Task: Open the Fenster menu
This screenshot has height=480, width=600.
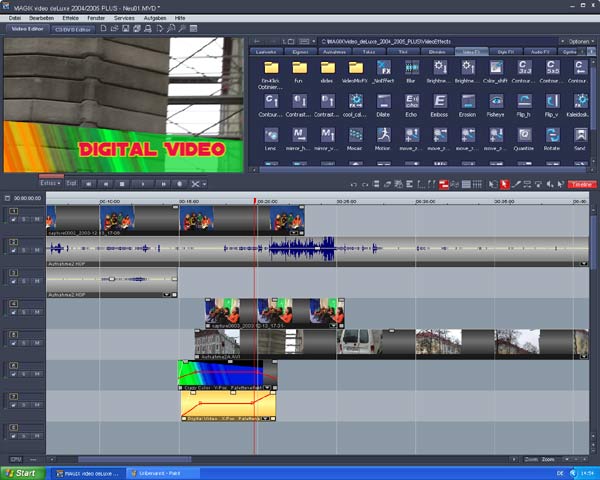Action: (x=96, y=18)
